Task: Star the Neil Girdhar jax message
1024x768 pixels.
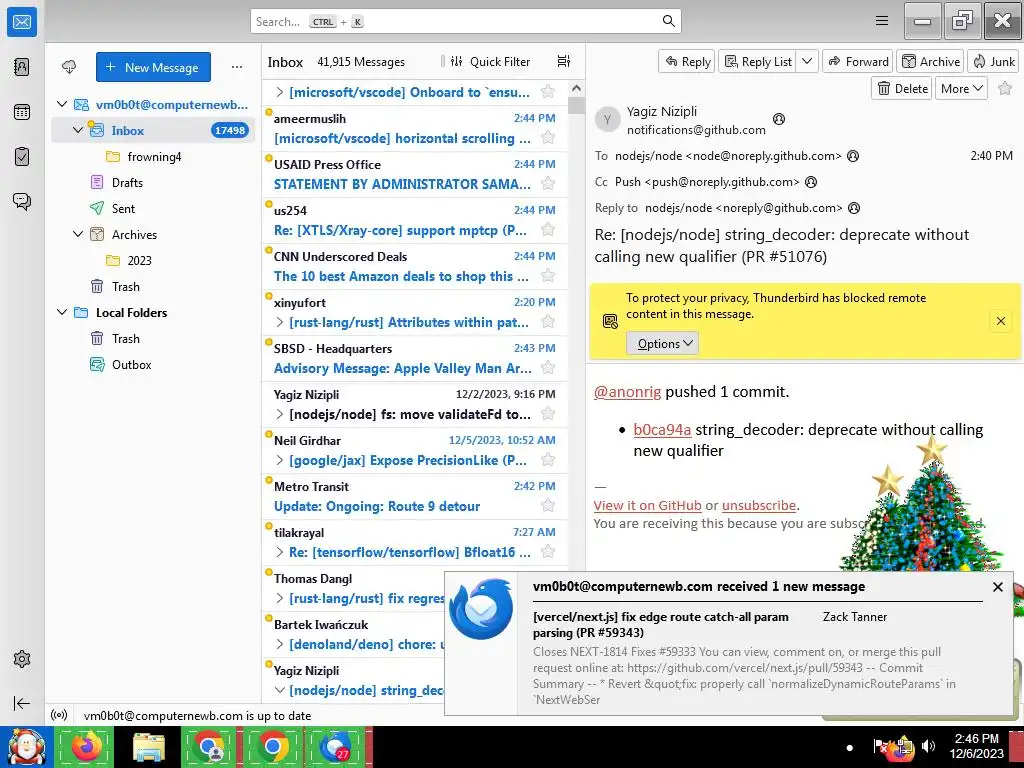Action: 548,460
